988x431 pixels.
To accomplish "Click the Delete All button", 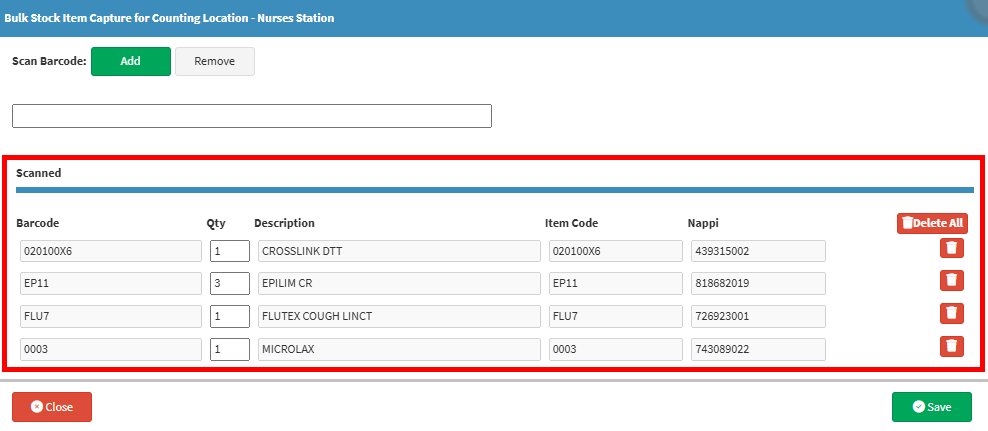I will point(933,223).
